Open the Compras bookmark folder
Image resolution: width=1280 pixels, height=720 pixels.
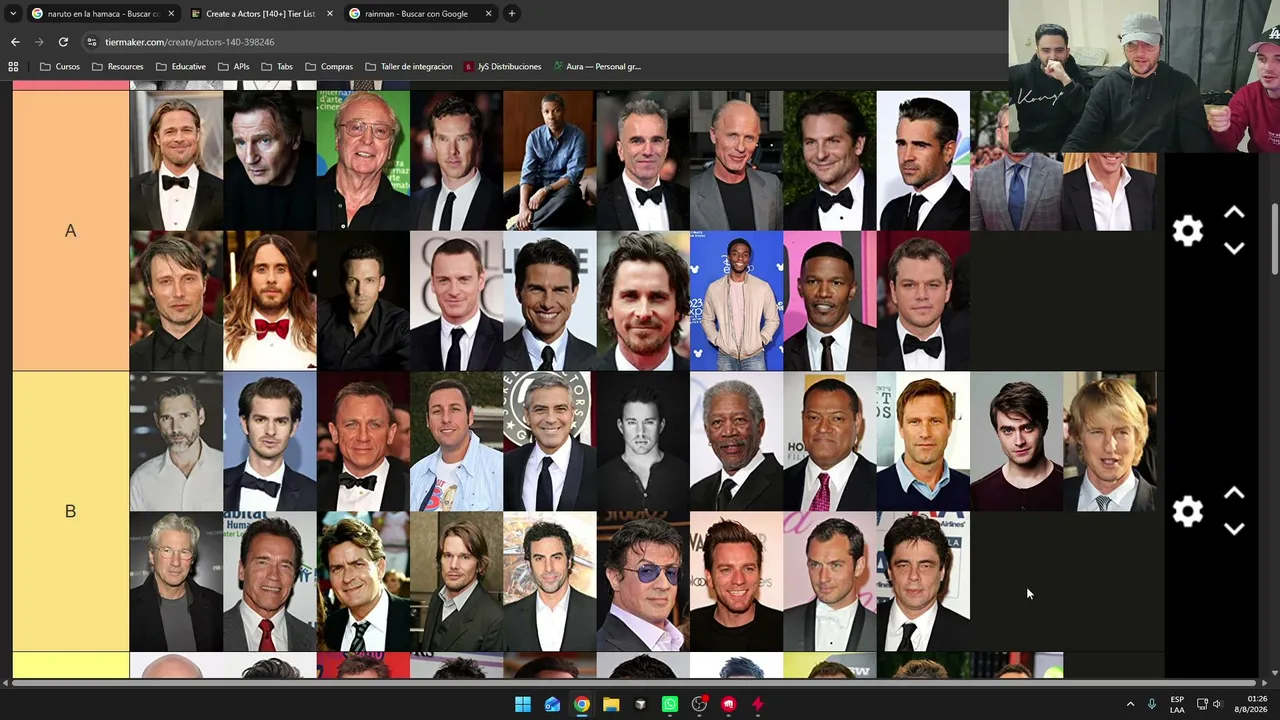click(329, 67)
